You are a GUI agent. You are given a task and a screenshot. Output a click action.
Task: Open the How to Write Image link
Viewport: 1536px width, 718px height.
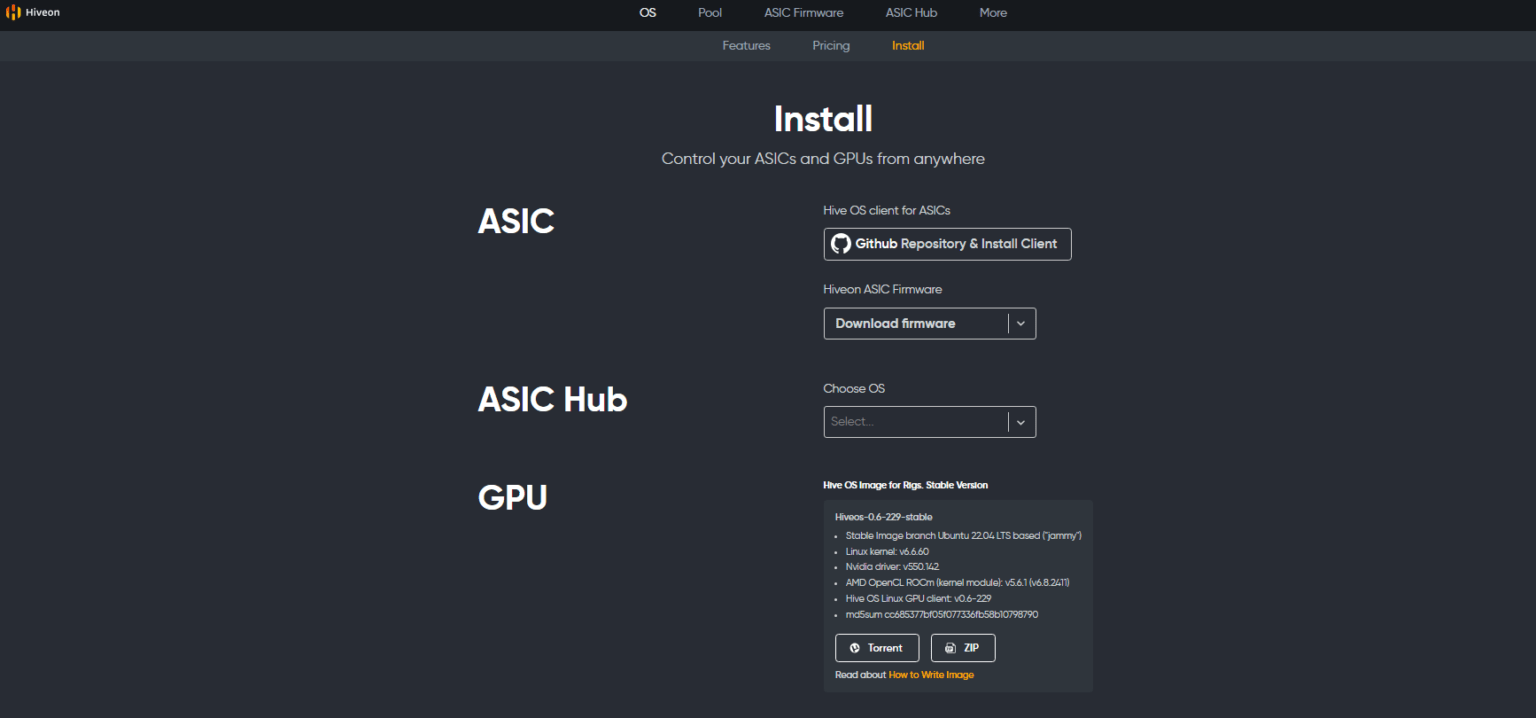pyautogui.click(x=931, y=675)
